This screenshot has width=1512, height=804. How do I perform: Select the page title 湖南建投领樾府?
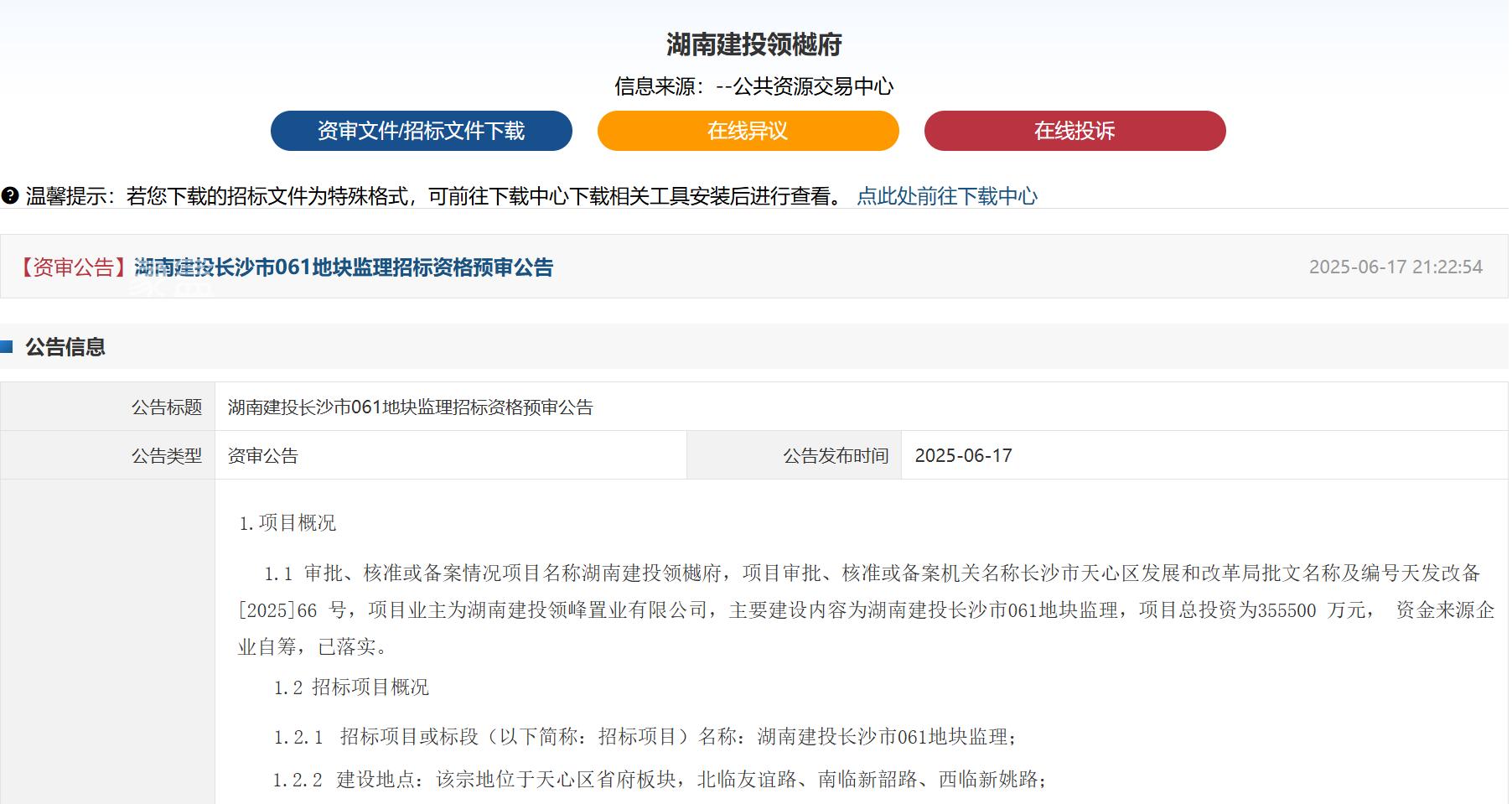(753, 44)
